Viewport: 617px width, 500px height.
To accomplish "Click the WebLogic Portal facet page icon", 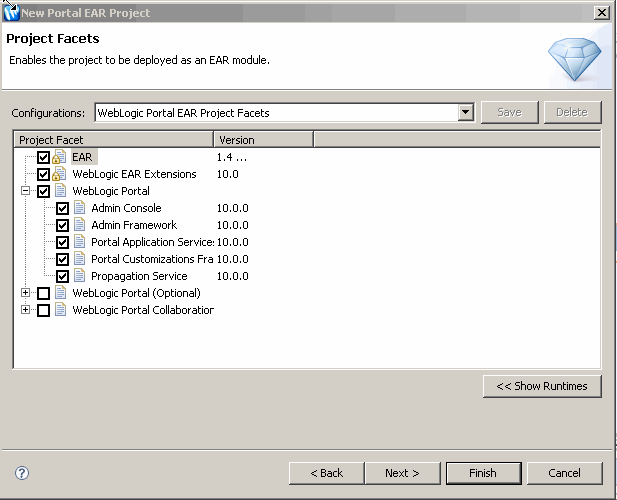I will (61, 191).
